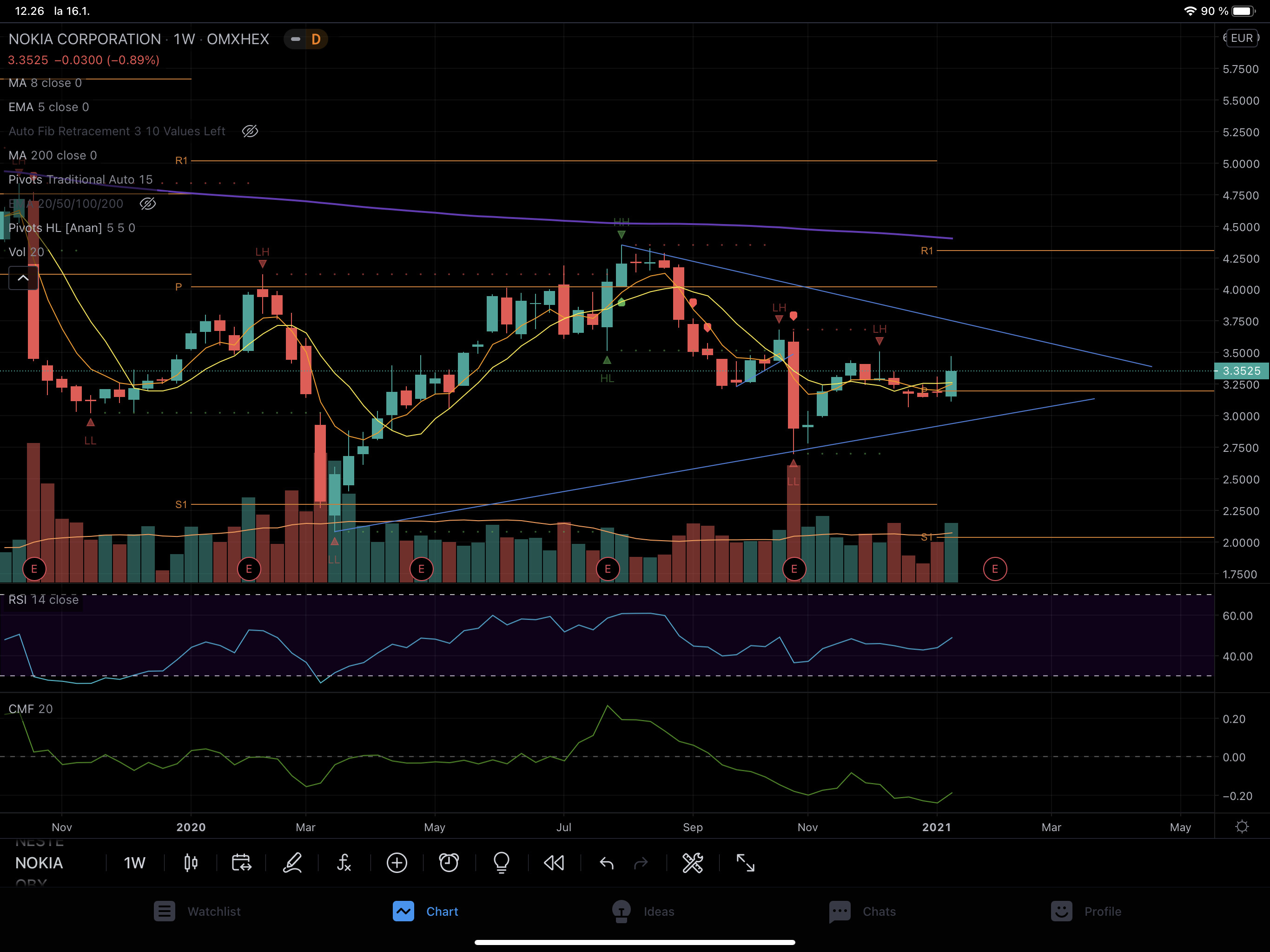Tap the add plus circle icon
The image size is (1270, 952).
[397, 862]
